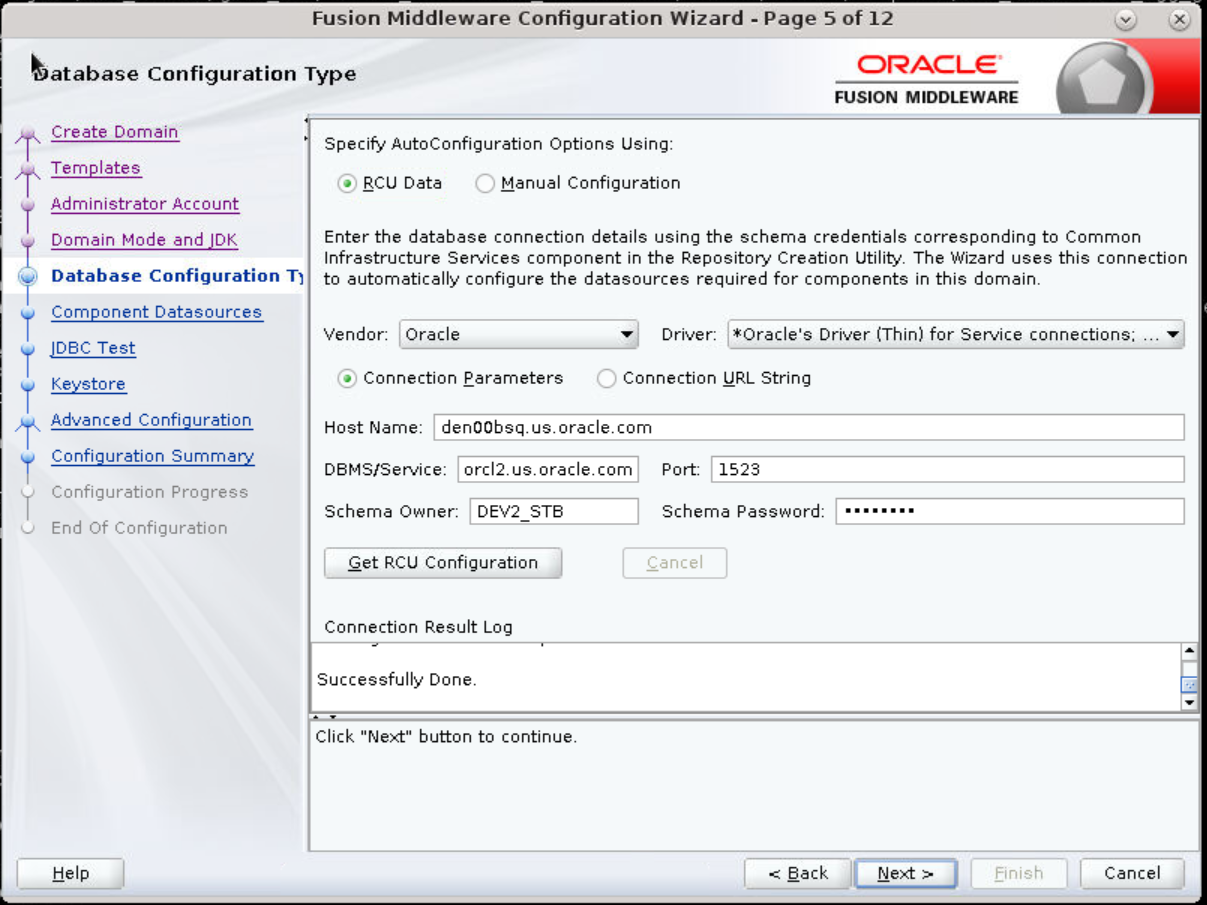Focus the Schema Owner field

(x=554, y=511)
